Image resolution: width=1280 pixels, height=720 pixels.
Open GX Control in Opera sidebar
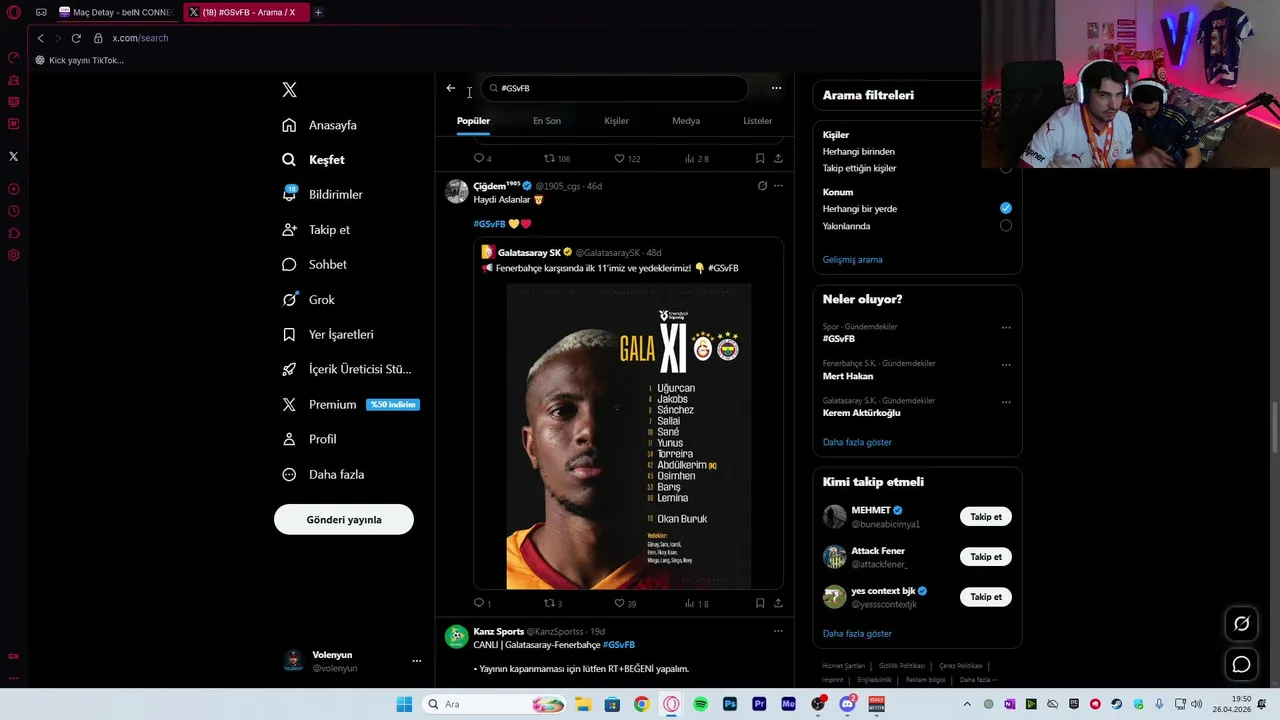(x=13, y=58)
